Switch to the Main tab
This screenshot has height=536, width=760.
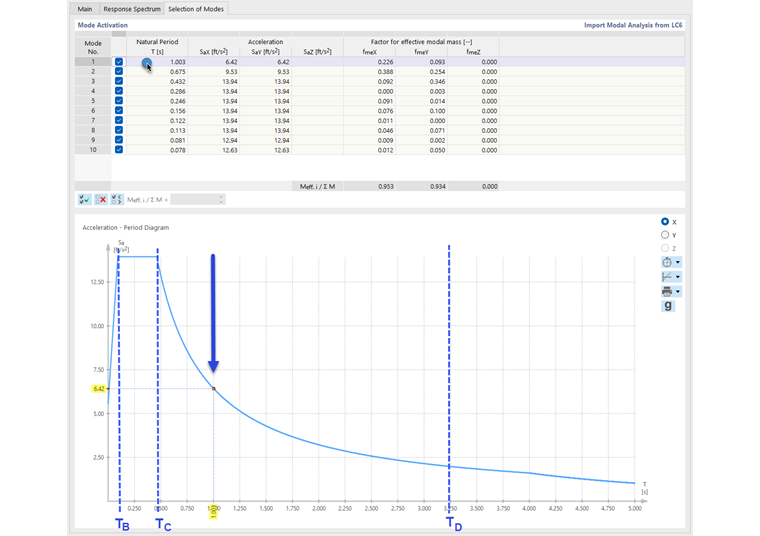85,9
